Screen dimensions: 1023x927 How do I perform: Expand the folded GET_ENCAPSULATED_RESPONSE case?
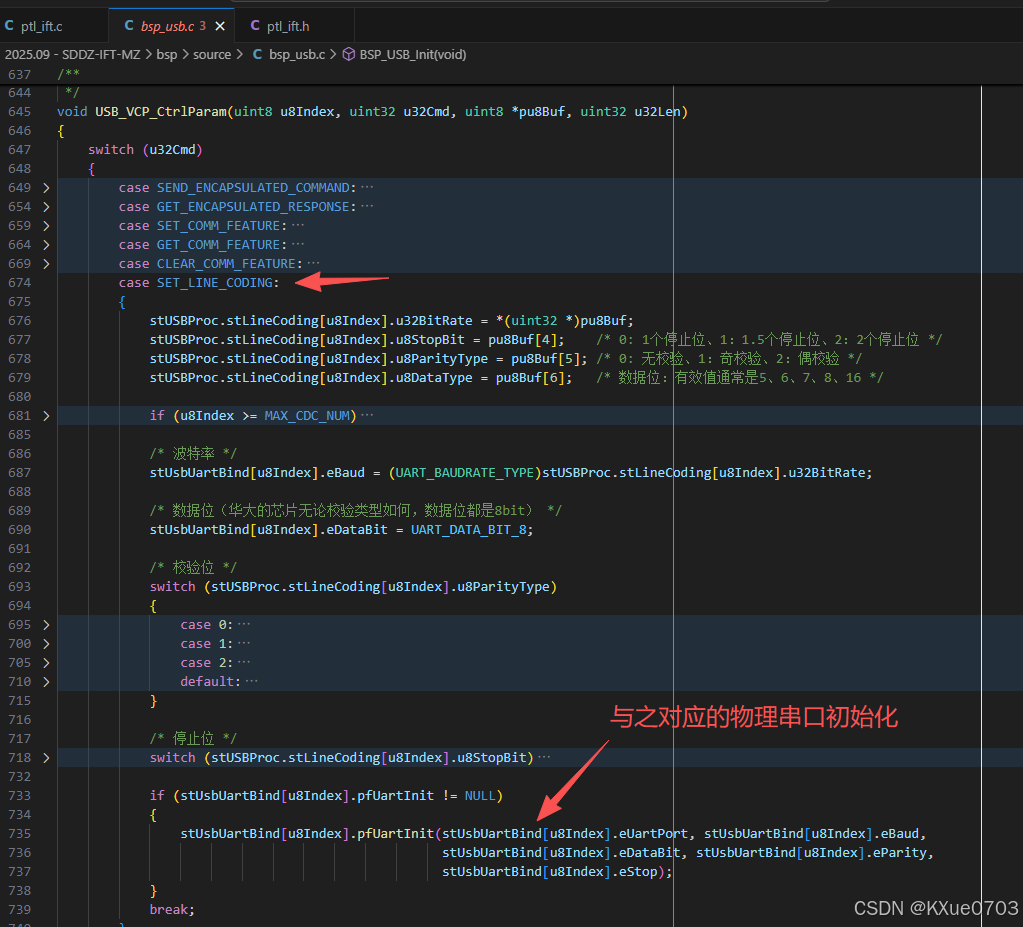[46, 207]
